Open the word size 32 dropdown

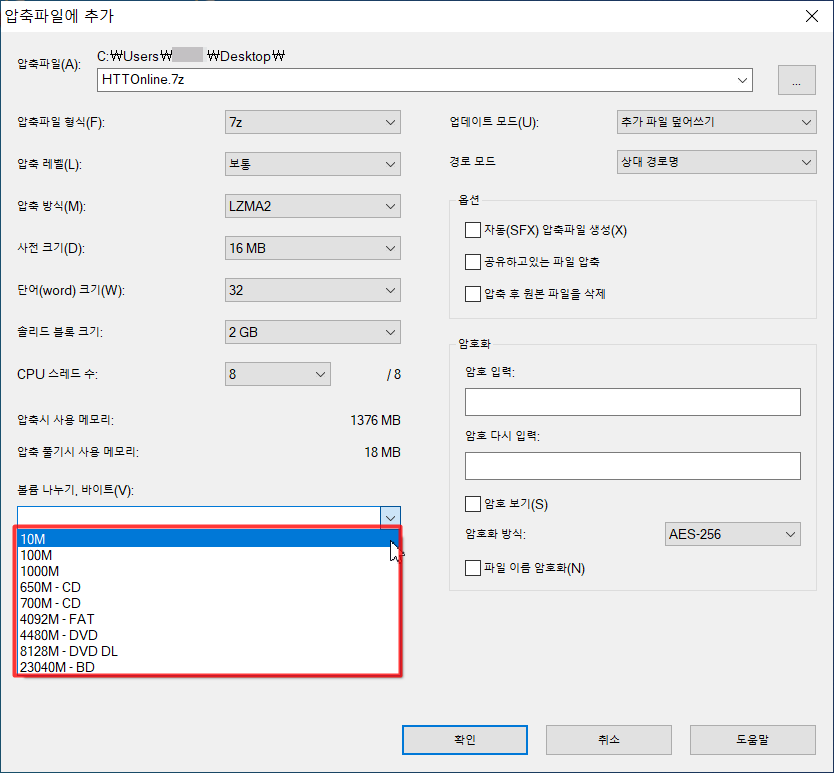point(313,290)
